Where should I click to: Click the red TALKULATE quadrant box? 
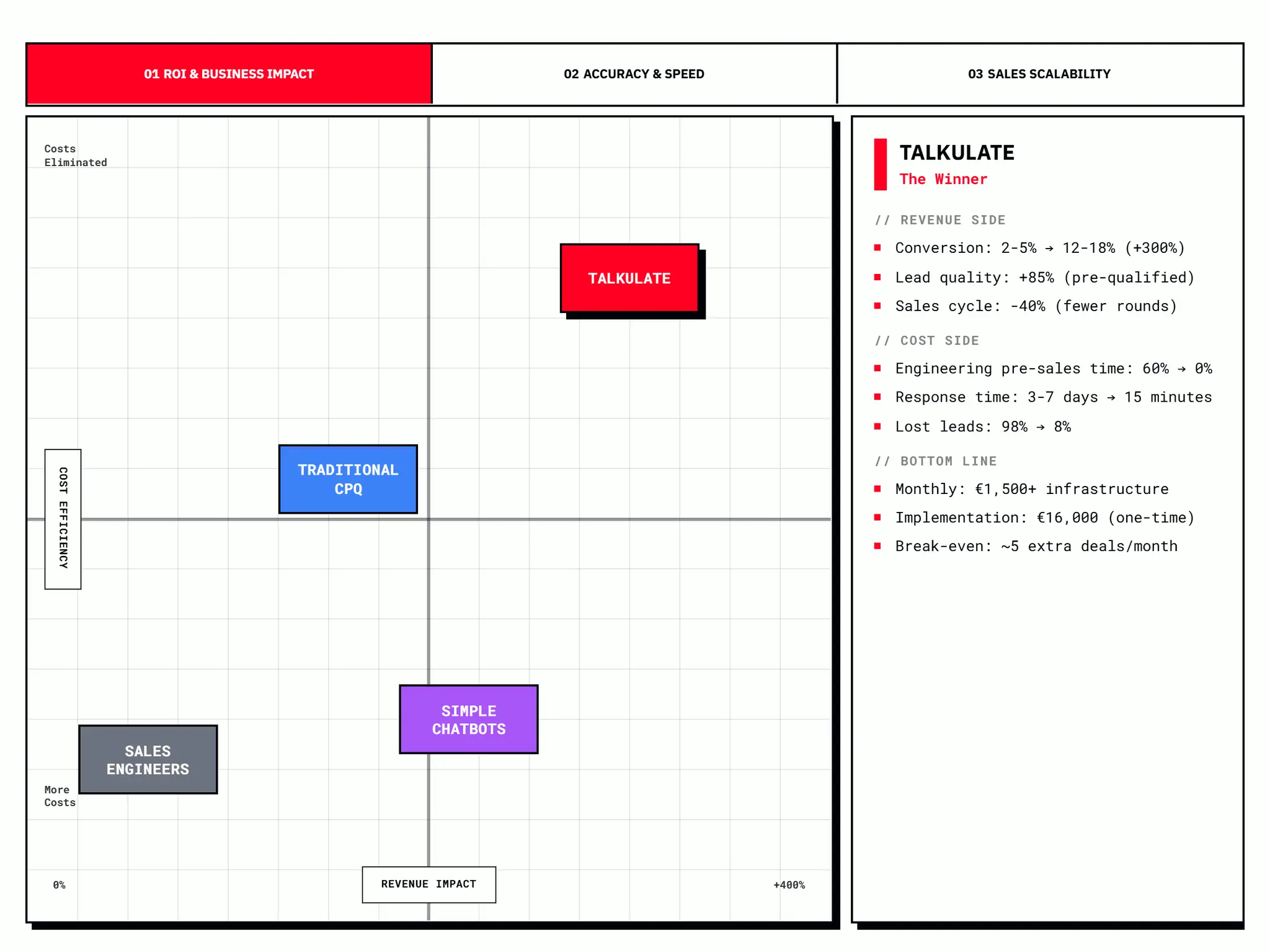pos(629,278)
